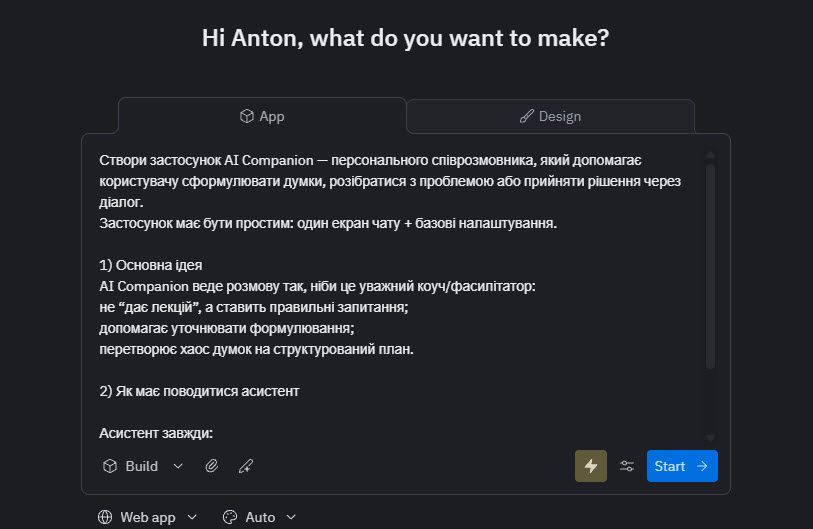Open the sliders settings icon
Viewport: 813px width, 529px height.
[627, 466]
